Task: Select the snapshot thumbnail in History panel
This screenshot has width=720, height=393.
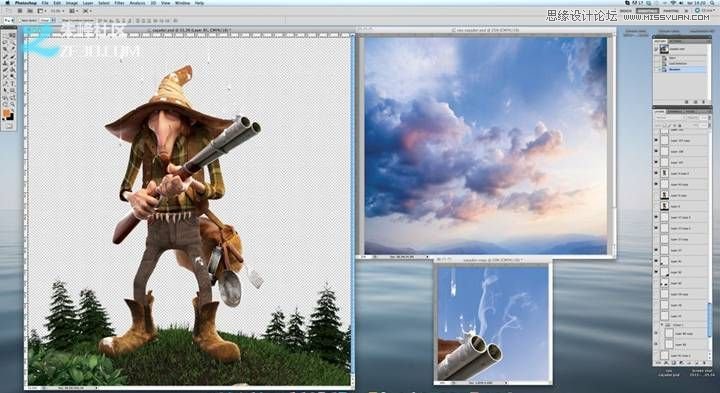Action: coord(664,49)
